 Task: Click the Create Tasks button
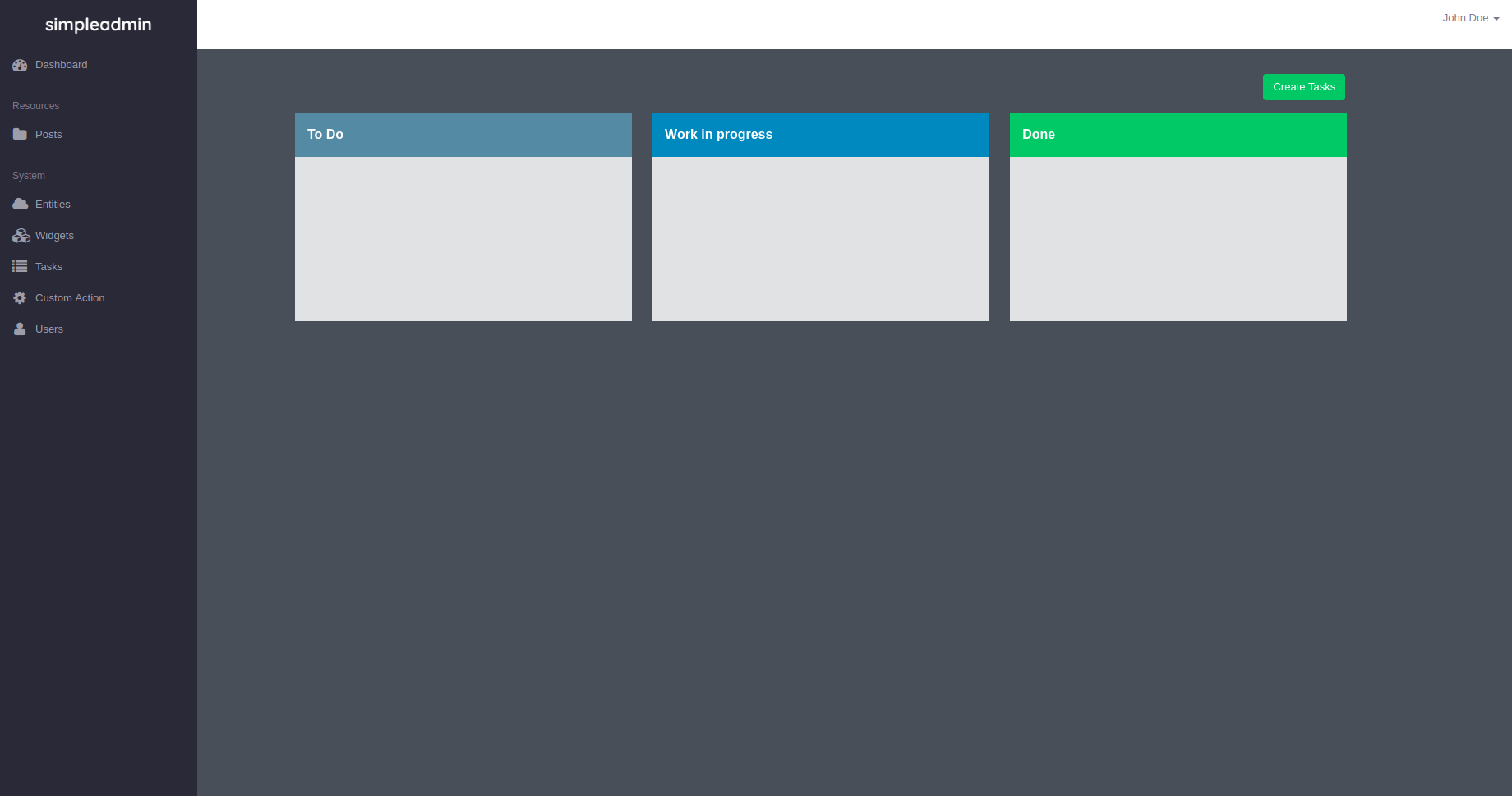coord(1303,86)
